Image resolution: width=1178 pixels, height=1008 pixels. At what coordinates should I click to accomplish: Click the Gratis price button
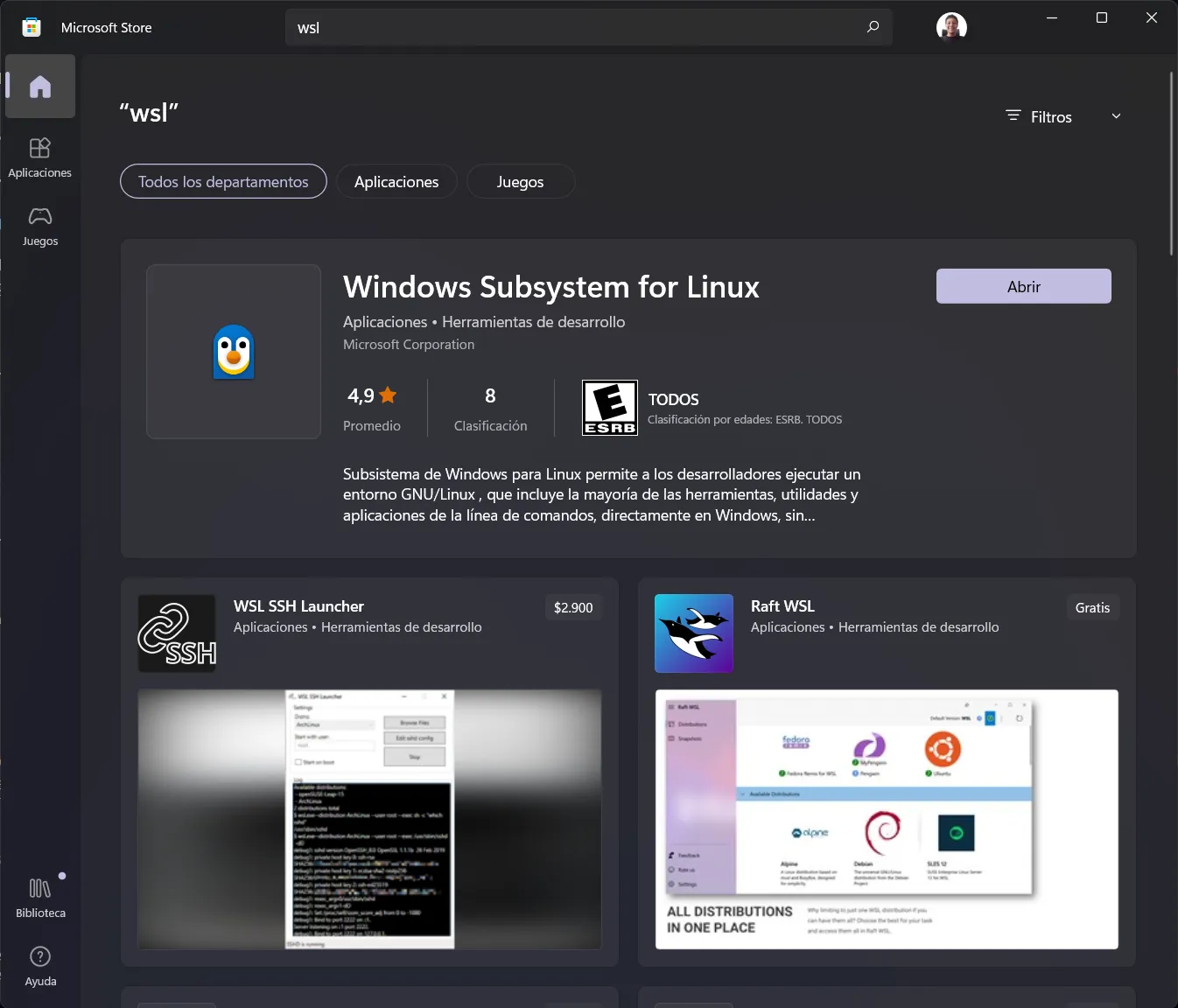click(1092, 607)
